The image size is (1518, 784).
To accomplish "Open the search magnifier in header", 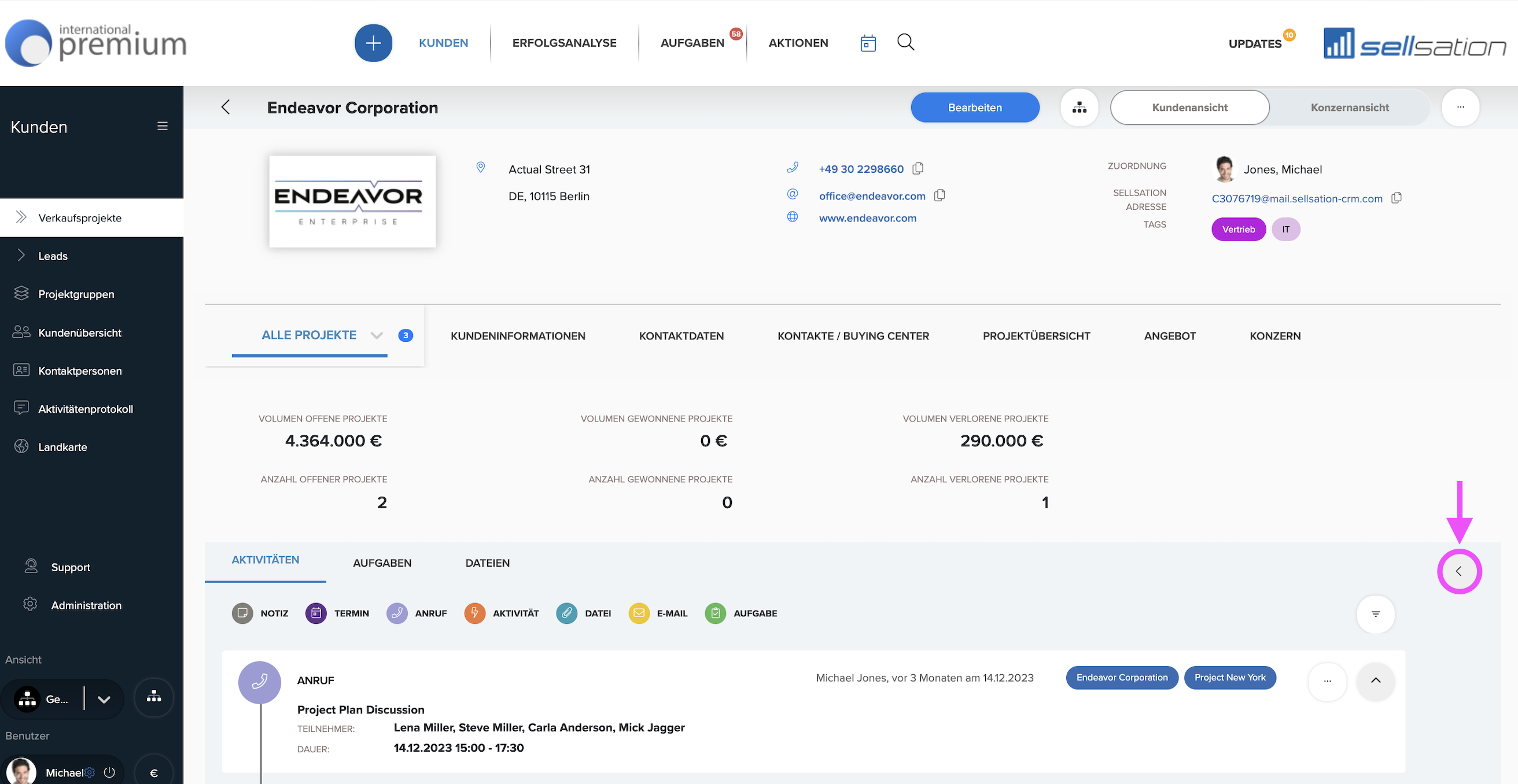I will click(x=906, y=42).
